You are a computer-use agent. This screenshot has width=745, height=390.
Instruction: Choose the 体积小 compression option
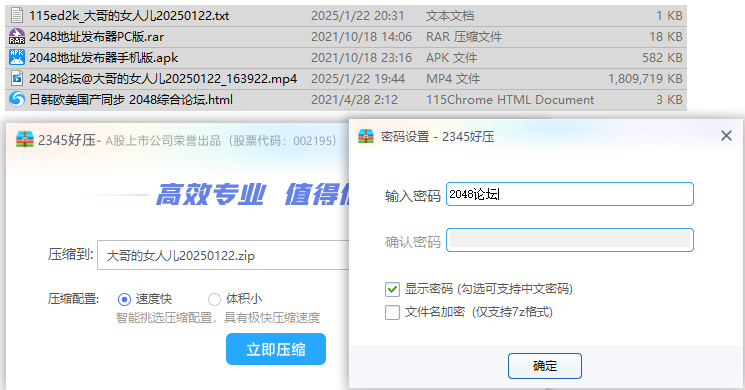click(214, 299)
